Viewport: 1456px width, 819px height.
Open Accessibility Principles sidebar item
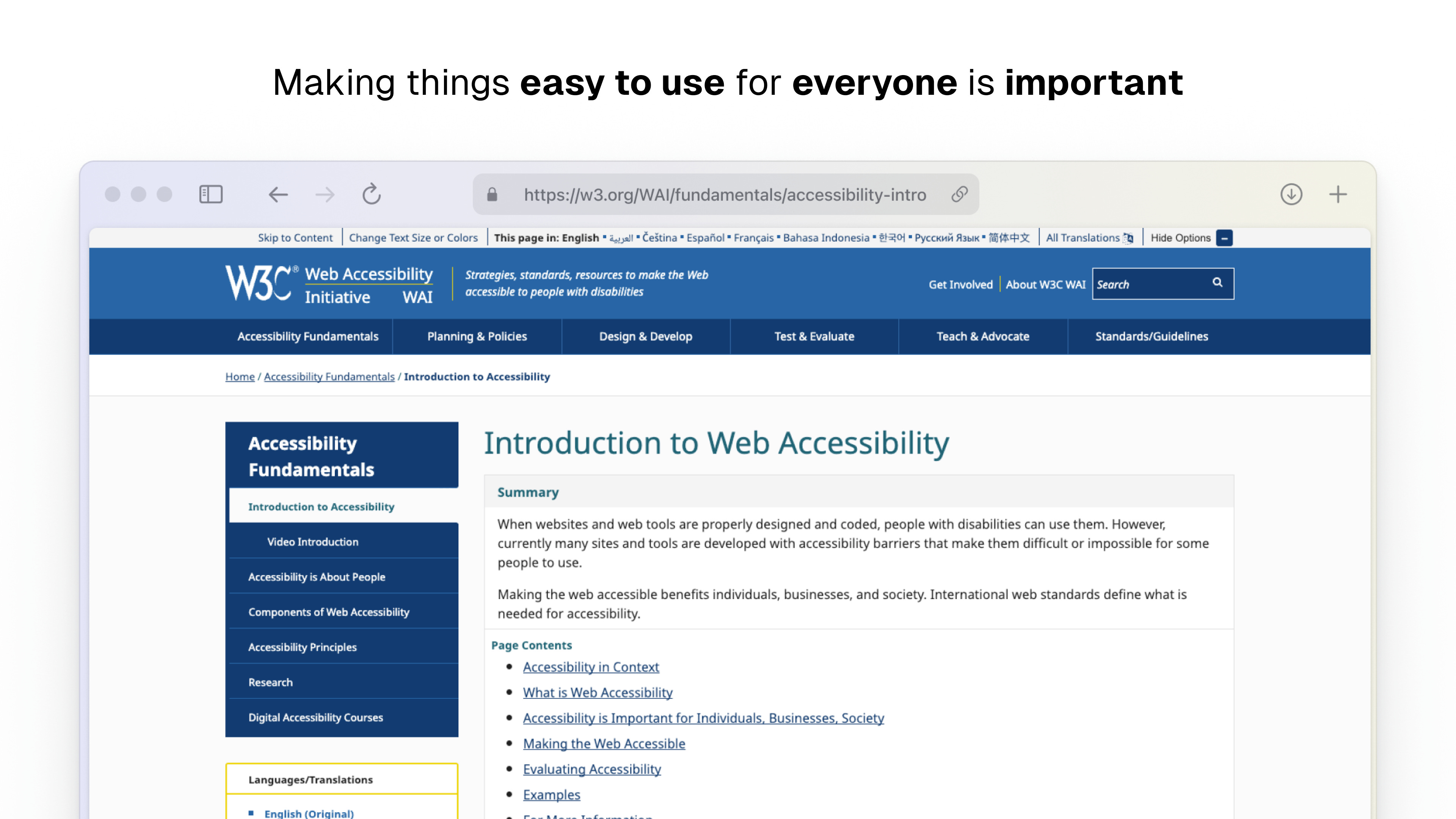(x=343, y=646)
